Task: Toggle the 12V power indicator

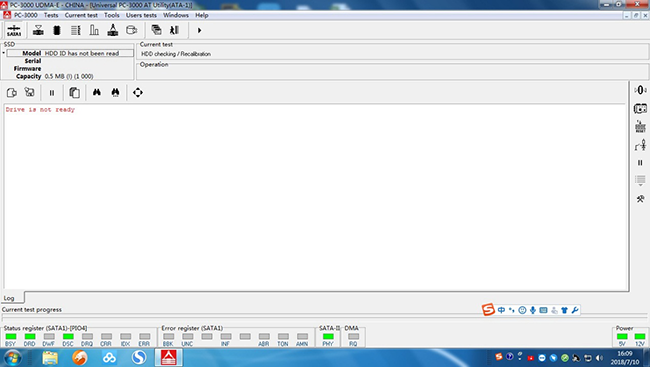Action: tap(640, 336)
